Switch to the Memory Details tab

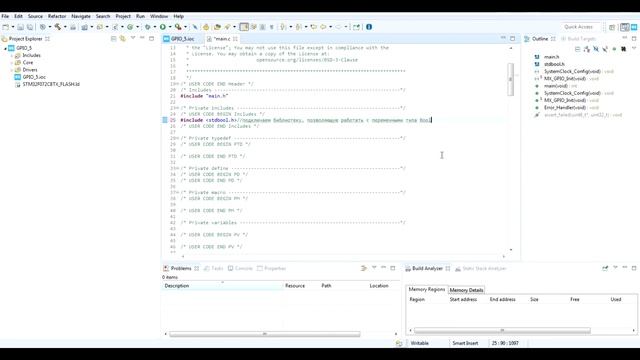tap(466, 290)
